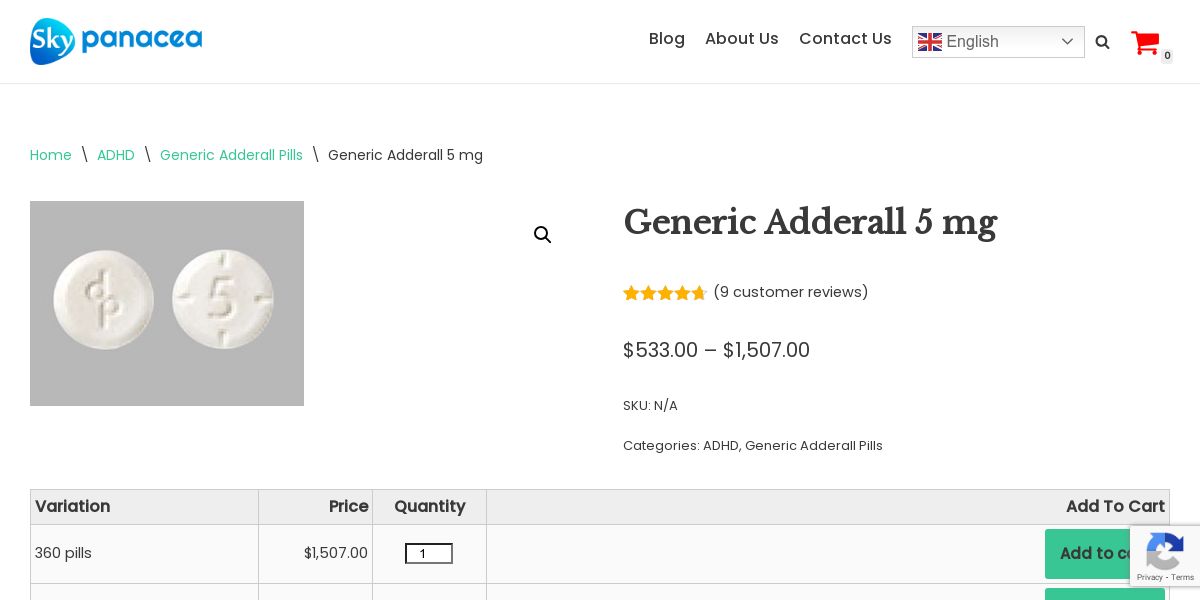
Task: Open the Adderall pill product thumbnail
Action: (167, 303)
